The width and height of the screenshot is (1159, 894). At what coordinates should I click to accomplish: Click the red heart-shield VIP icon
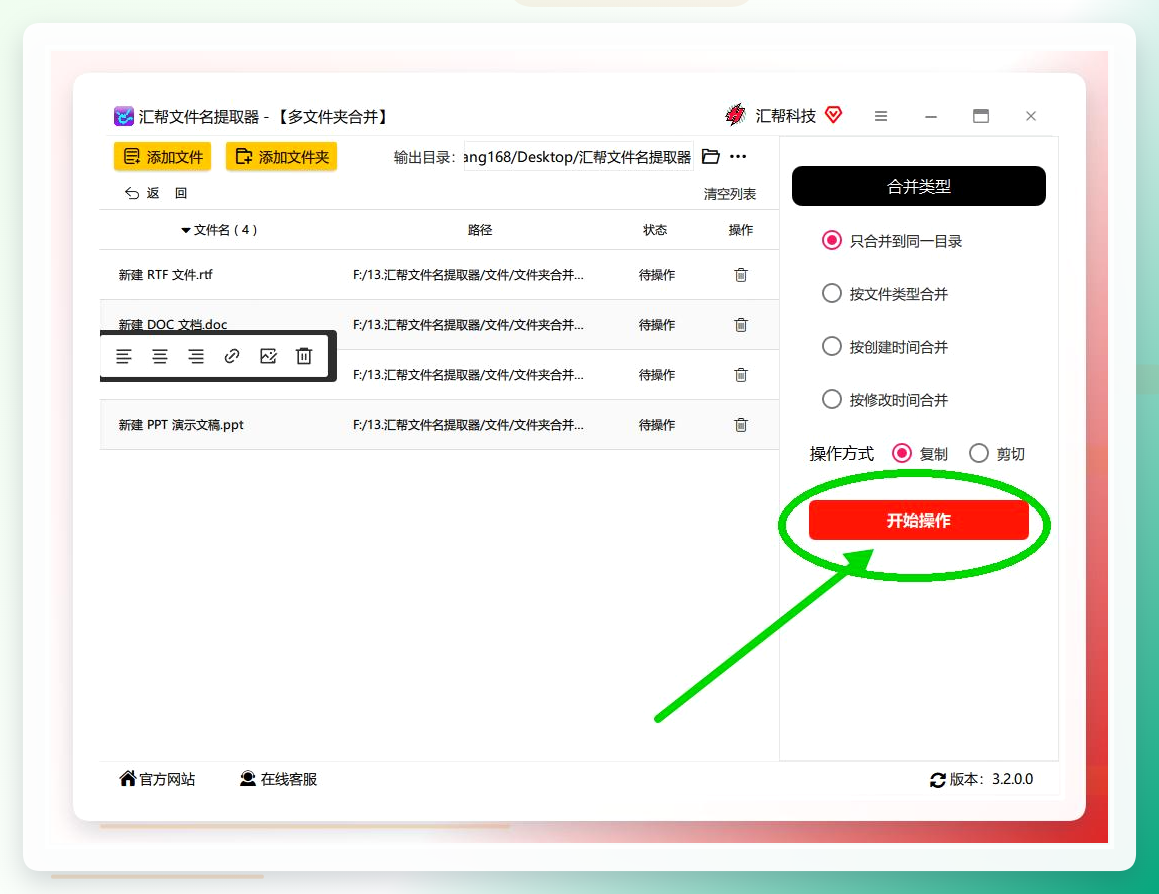pos(834,115)
